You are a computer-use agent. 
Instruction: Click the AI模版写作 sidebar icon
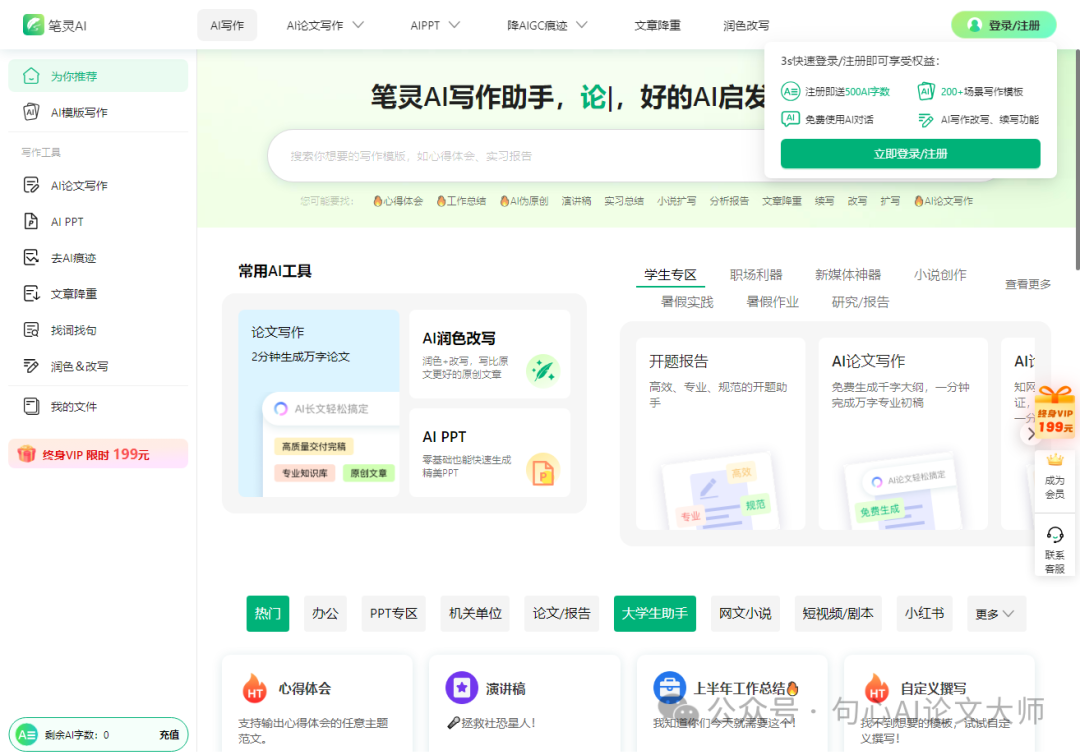click(31, 112)
